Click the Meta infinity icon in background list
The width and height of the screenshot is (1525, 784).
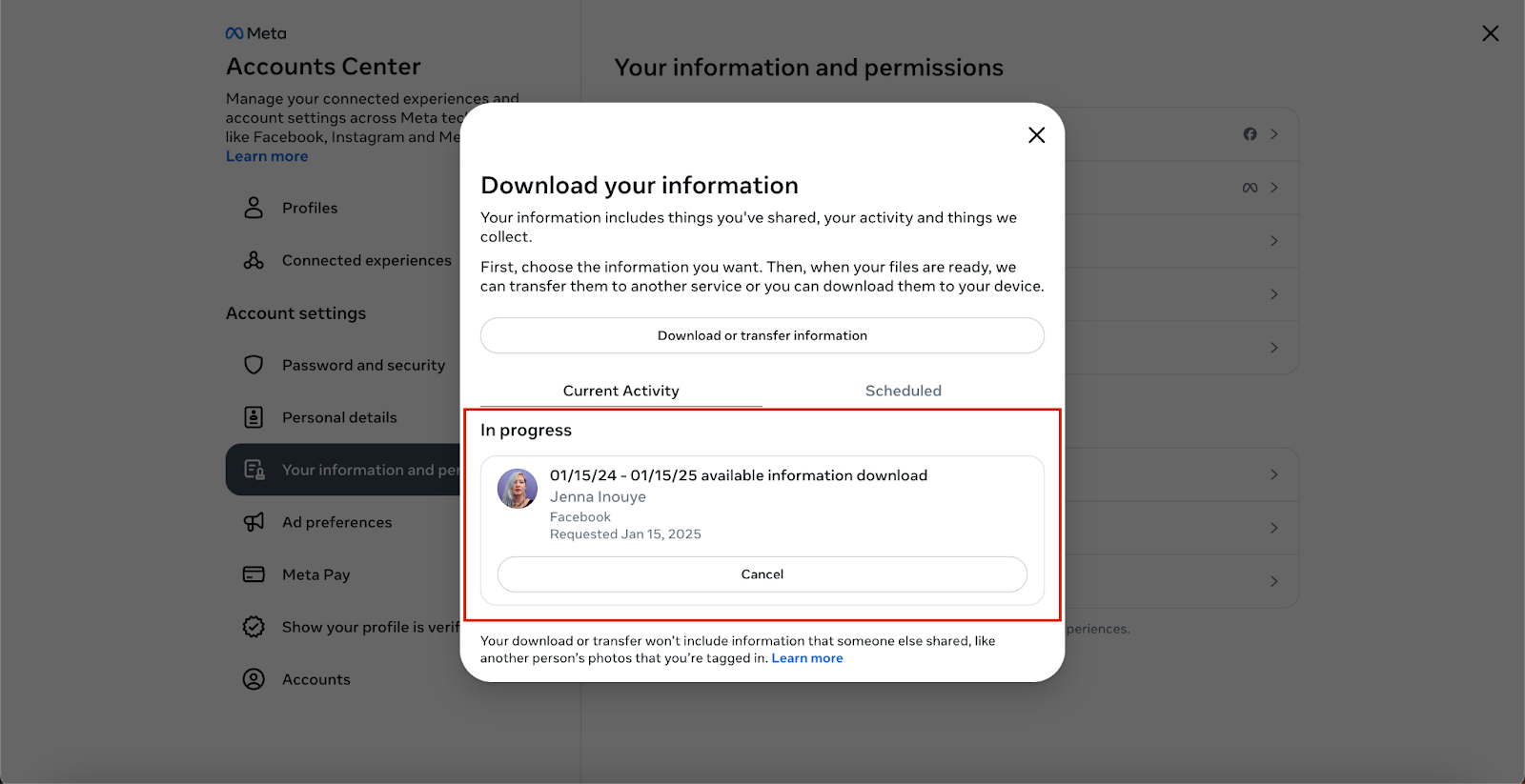[1250, 188]
